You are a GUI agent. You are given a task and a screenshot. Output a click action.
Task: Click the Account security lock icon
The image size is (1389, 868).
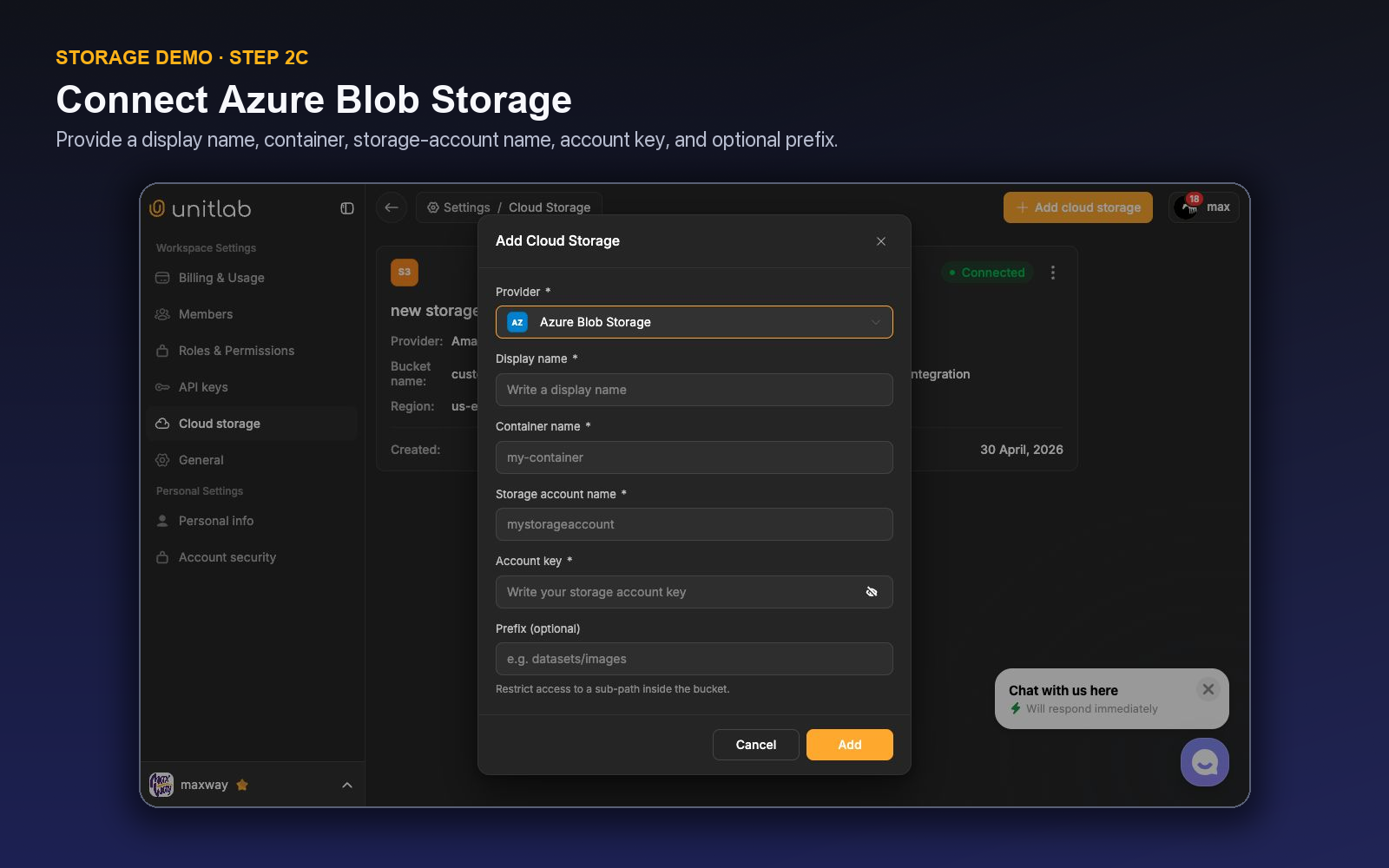(162, 557)
